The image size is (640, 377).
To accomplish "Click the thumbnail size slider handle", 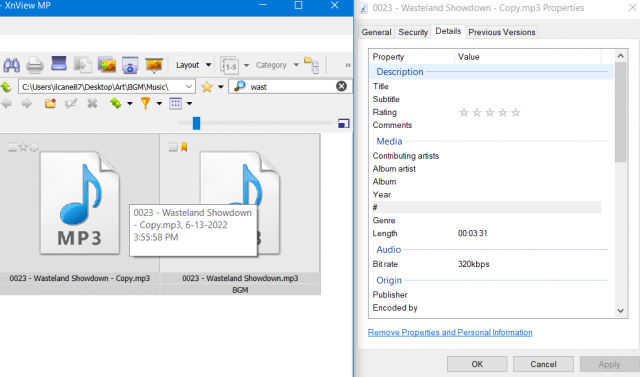I will [x=196, y=123].
